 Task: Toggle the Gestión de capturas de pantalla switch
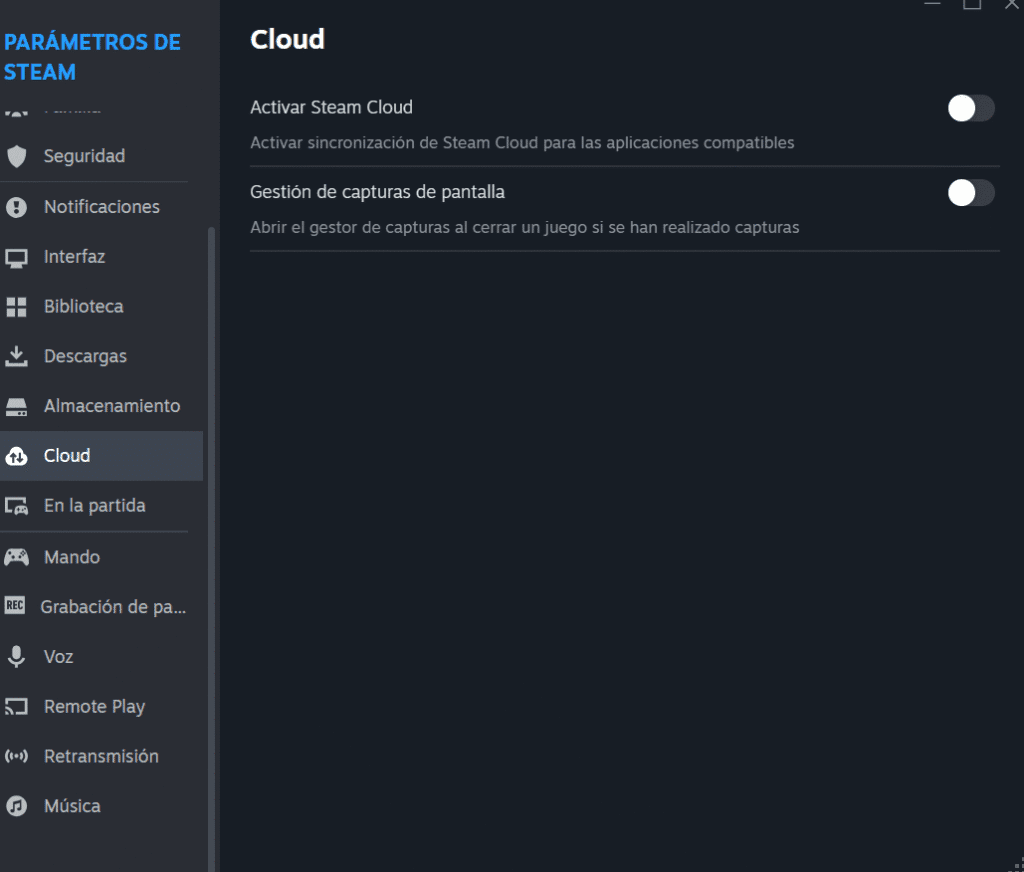(971, 193)
